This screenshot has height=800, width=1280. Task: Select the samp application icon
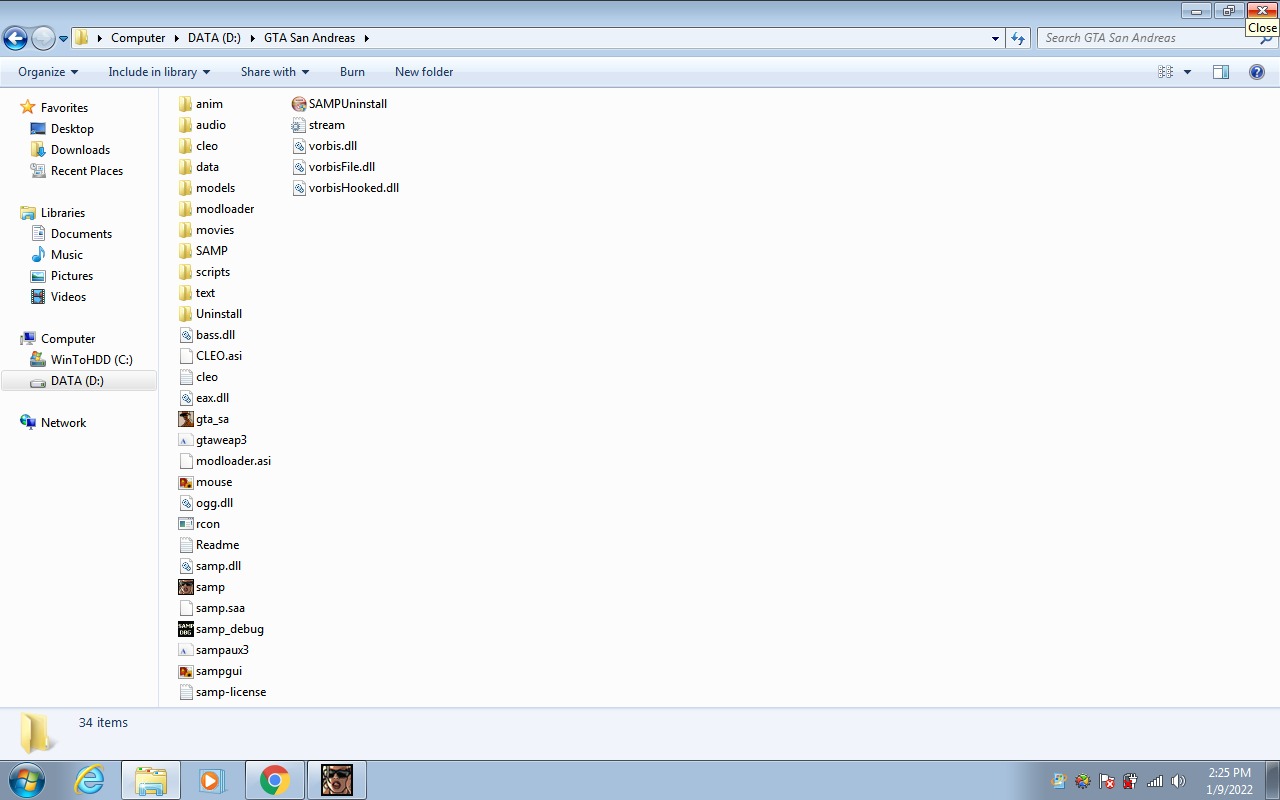tap(185, 587)
